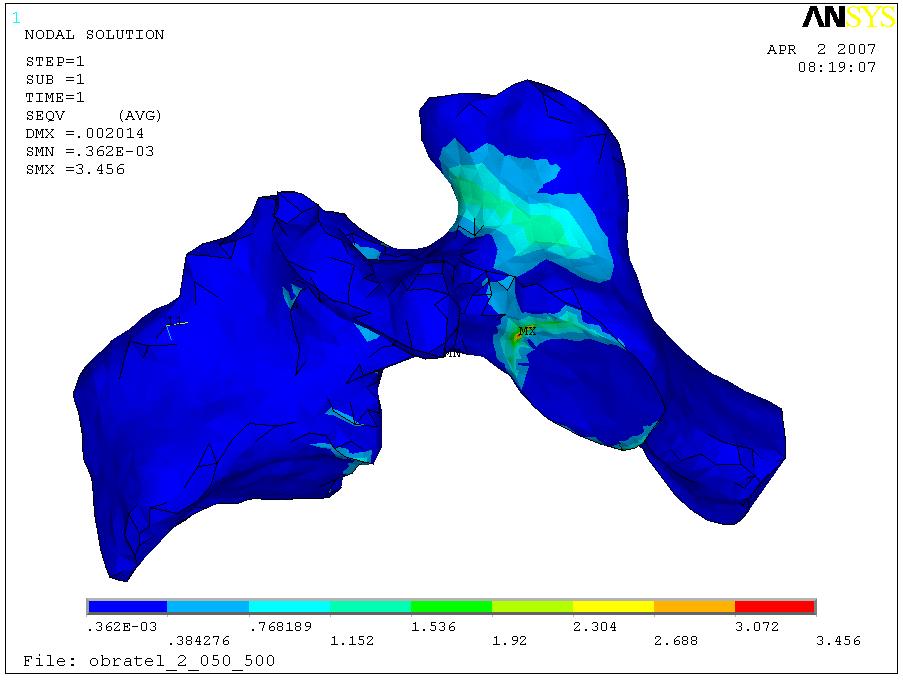
Task: Click the legend value 2.304
Action: (x=595, y=627)
